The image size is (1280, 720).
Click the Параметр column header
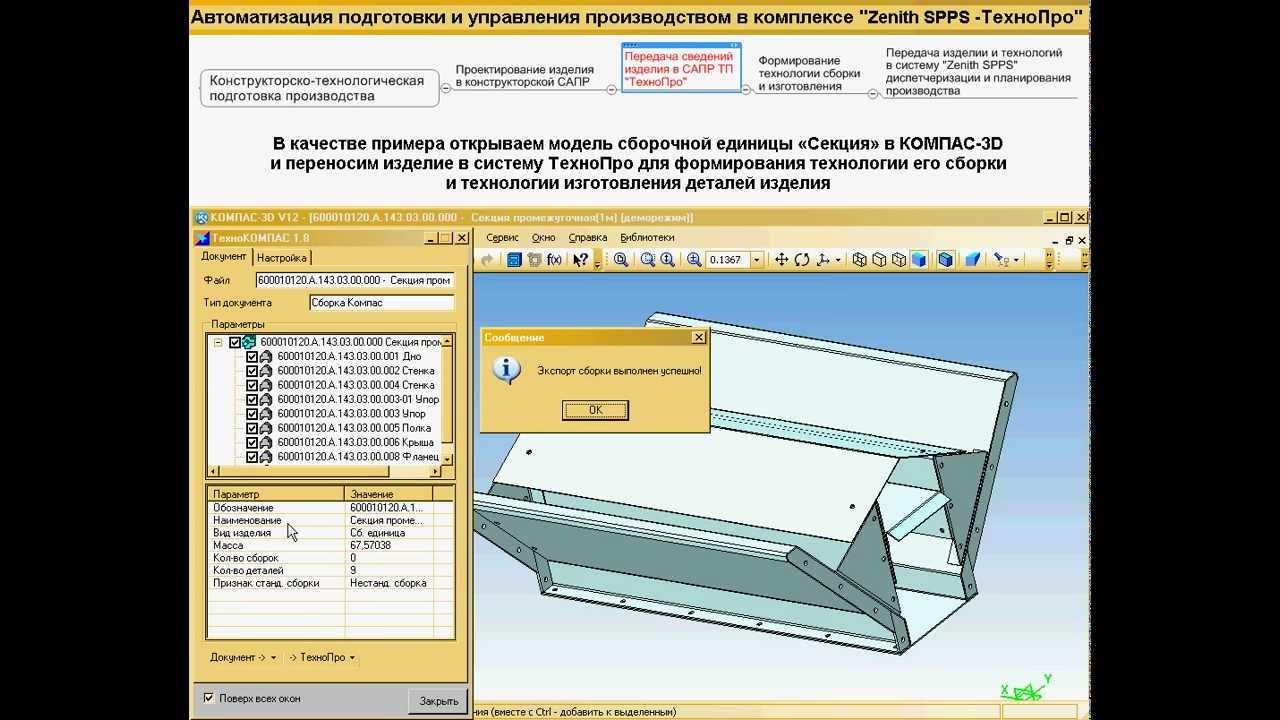276,494
